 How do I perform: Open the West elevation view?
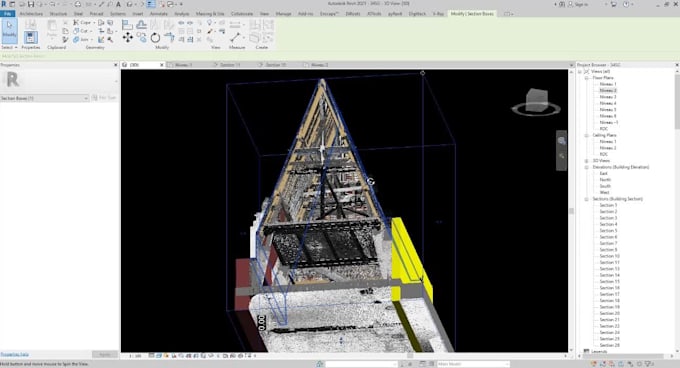point(605,192)
